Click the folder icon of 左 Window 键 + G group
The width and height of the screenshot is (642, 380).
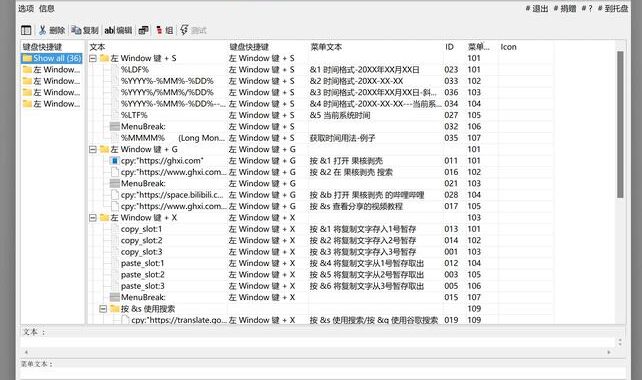click(x=104, y=149)
